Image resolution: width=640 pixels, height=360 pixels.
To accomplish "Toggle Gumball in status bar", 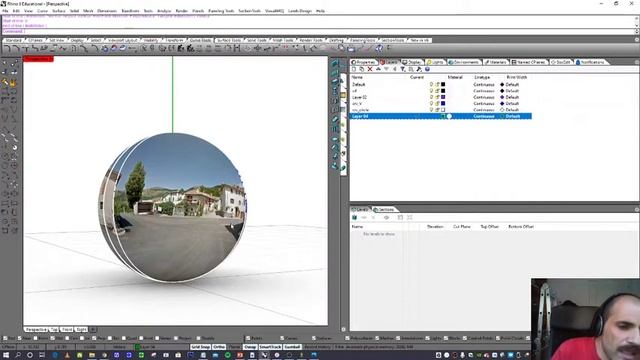I will (x=292, y=347).
